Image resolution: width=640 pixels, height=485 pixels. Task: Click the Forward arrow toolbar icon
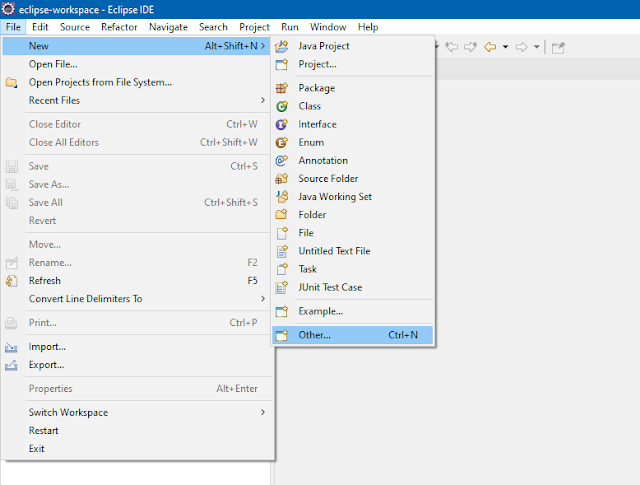521,47
